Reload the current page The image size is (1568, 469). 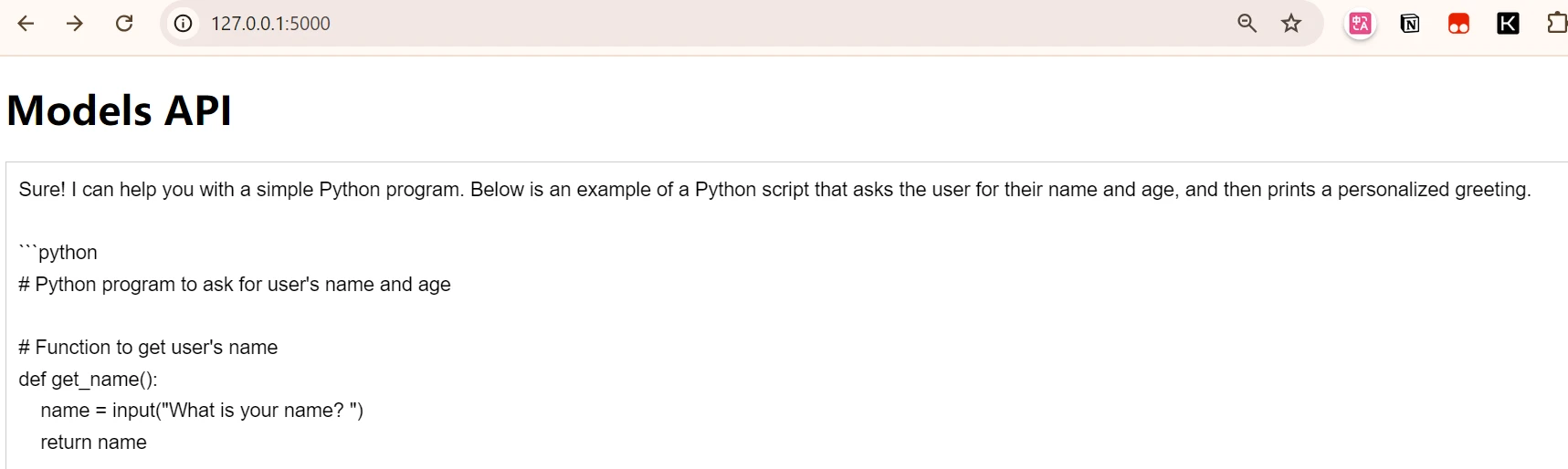(124, 24)
